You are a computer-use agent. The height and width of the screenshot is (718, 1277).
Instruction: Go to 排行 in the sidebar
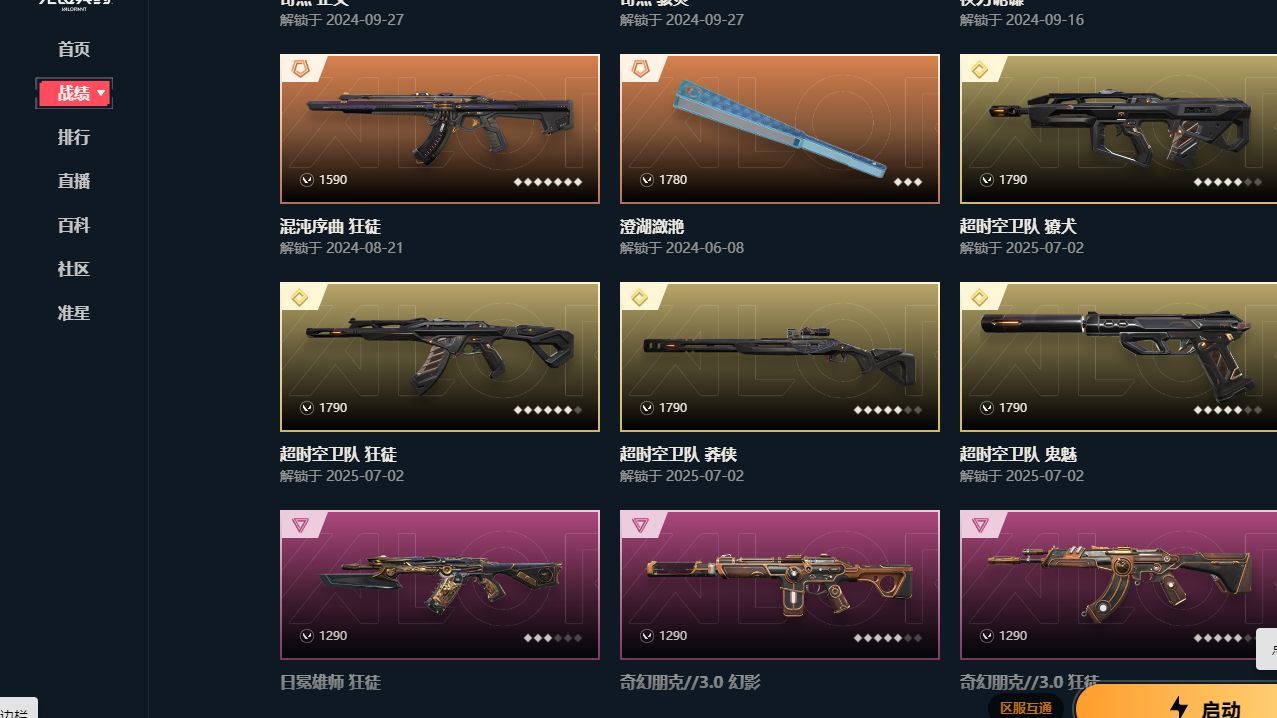point(74,137)
